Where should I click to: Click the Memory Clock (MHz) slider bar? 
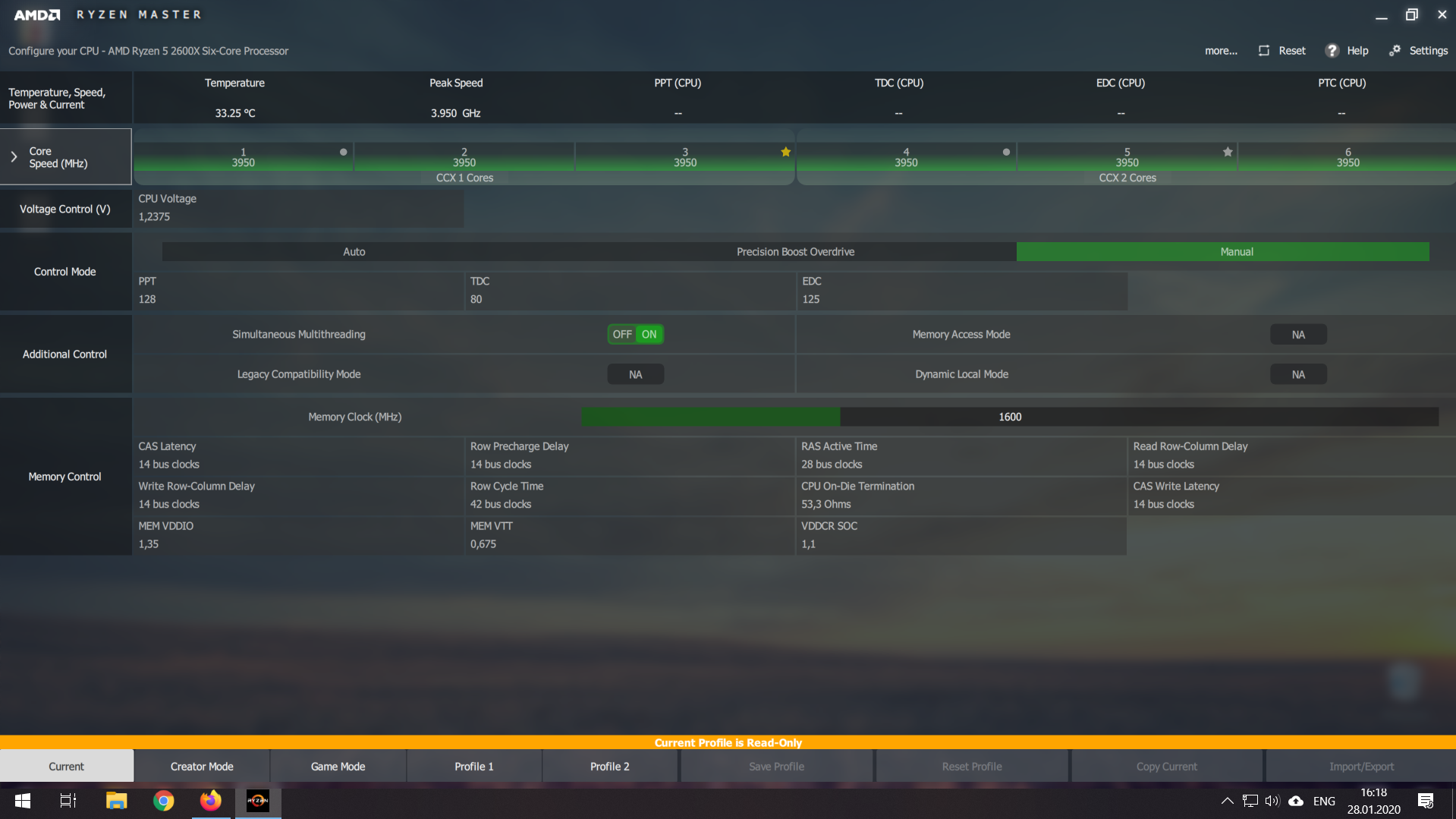[1010, 417]
